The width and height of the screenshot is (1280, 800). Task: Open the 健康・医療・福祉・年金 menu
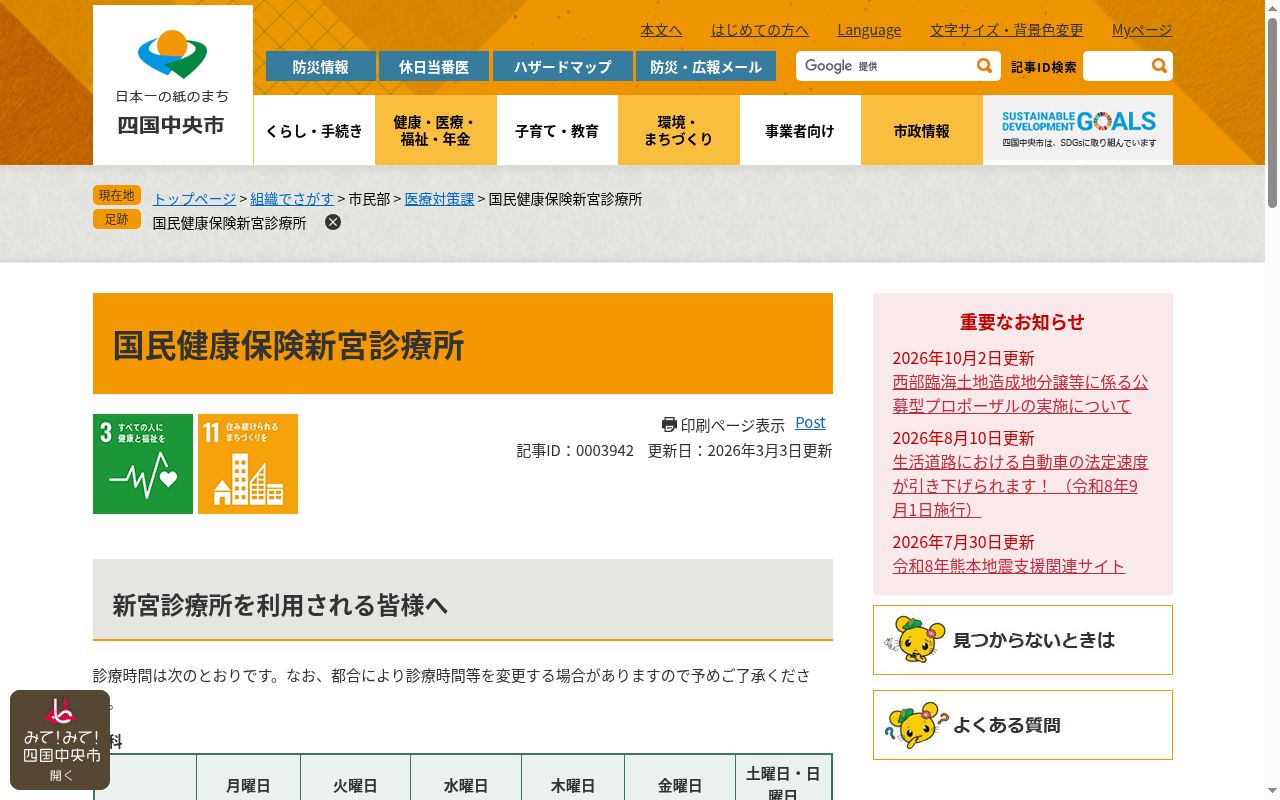435,130
